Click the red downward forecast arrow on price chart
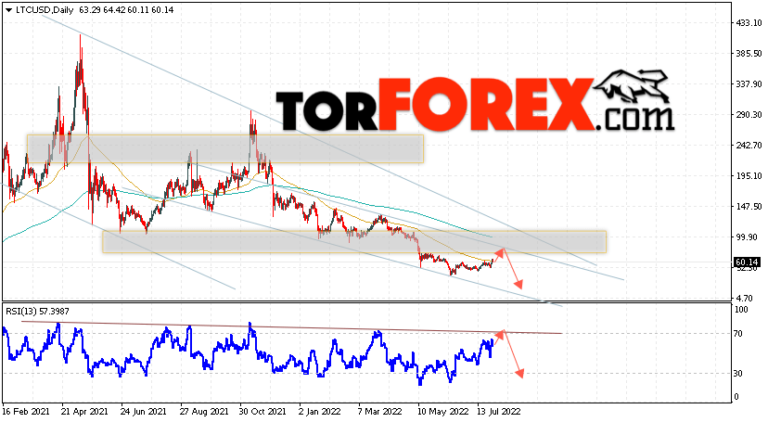The image size is (768, 422). 514,268
